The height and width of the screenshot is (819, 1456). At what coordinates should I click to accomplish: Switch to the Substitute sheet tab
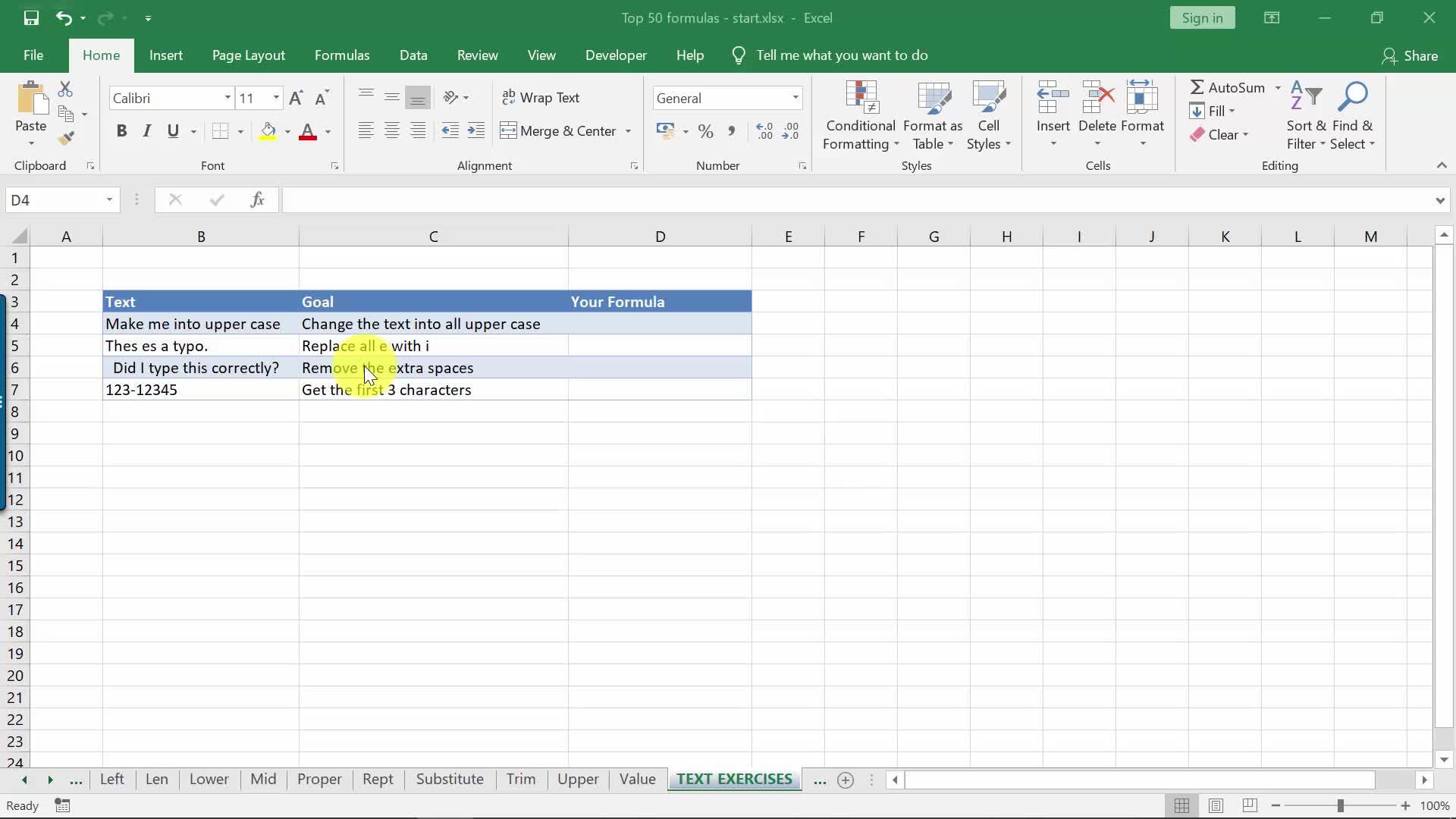pos(450,779)
